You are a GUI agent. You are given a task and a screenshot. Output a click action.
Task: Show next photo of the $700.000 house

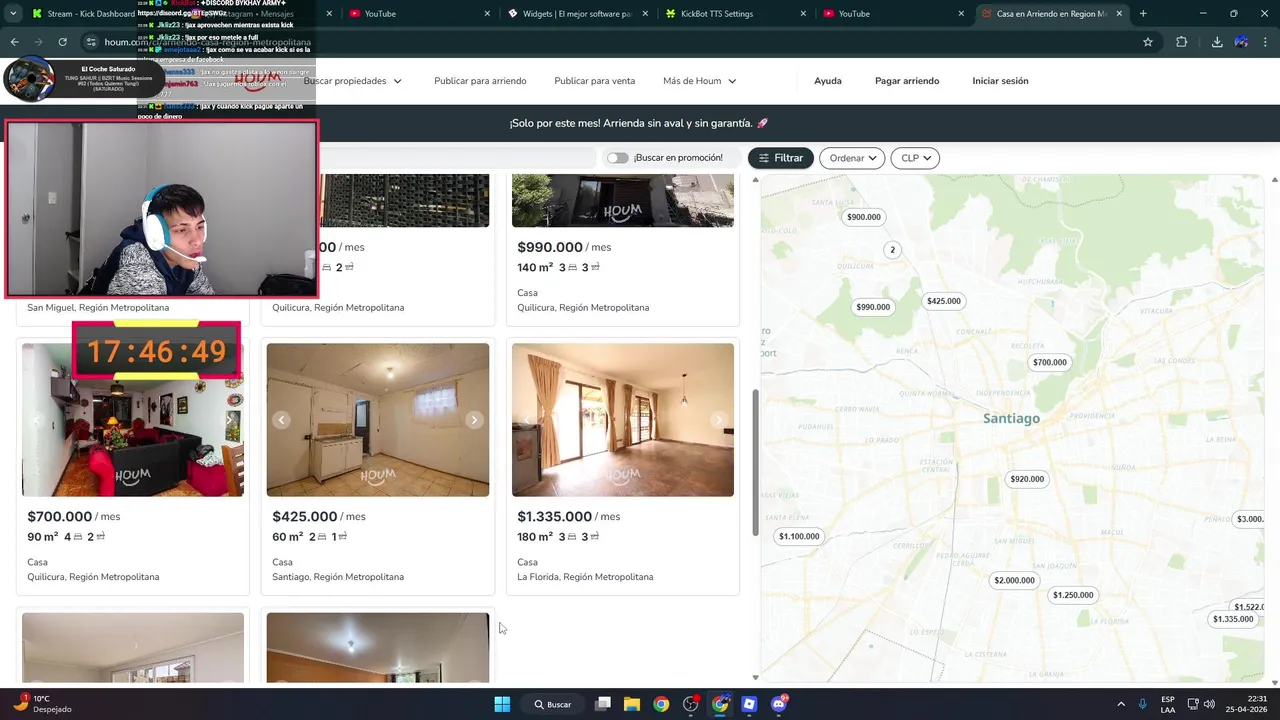click(230, 420)
